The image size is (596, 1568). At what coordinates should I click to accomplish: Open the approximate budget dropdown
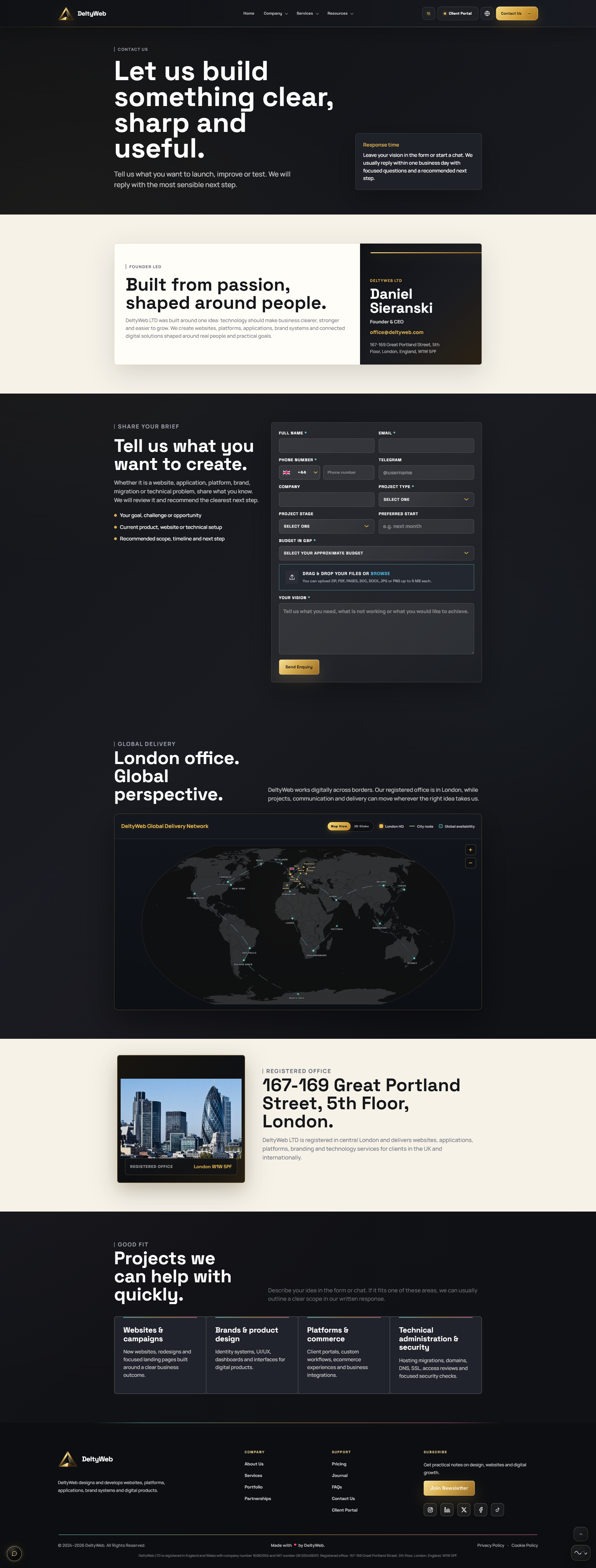(x=377, y=553)
